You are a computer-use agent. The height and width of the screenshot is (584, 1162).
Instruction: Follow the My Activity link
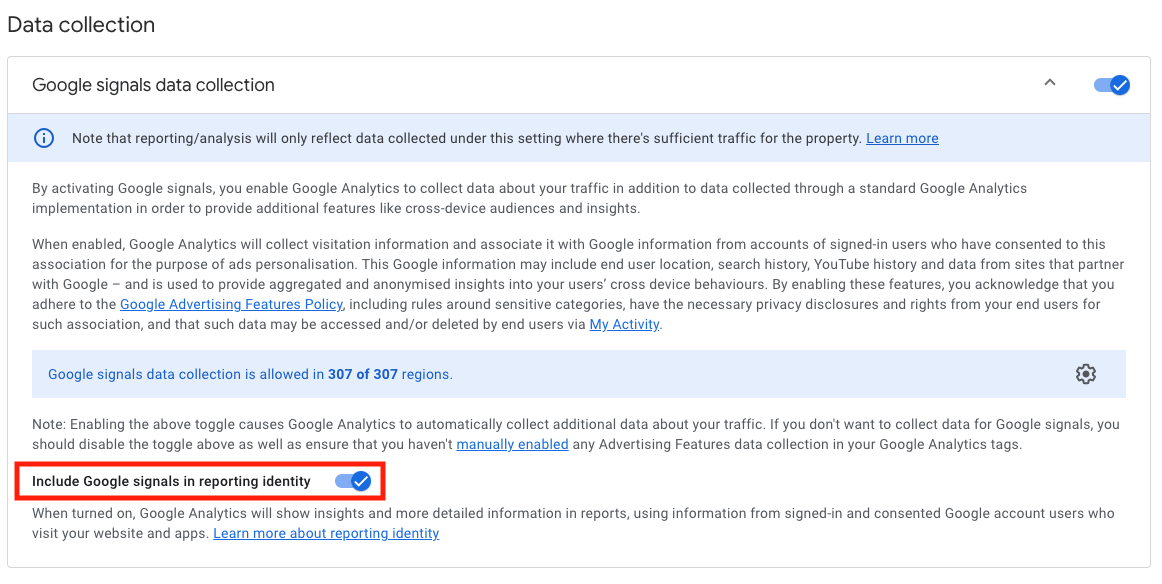624,325
